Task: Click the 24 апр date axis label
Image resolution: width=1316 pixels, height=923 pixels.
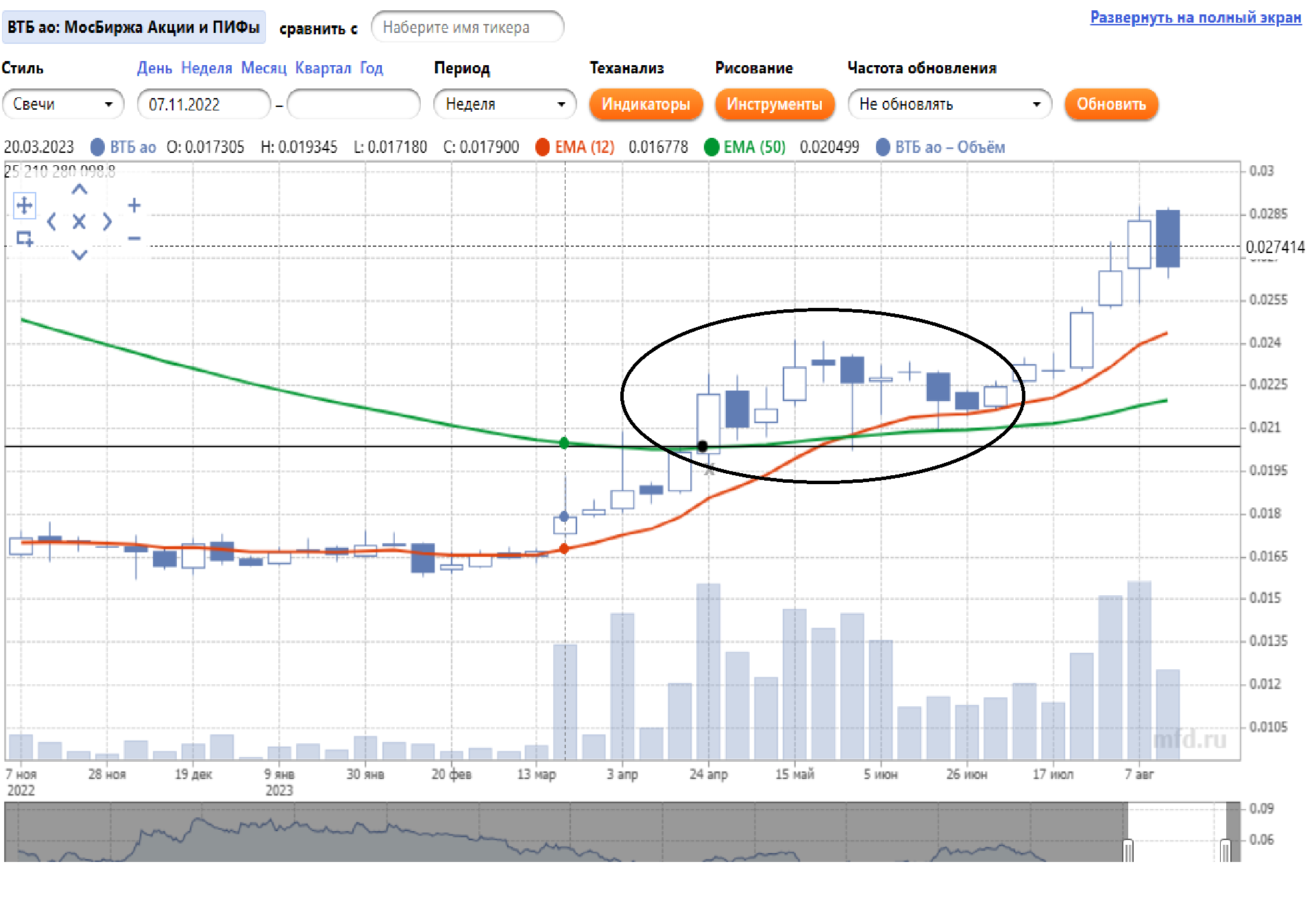Action: coord(708,774)
